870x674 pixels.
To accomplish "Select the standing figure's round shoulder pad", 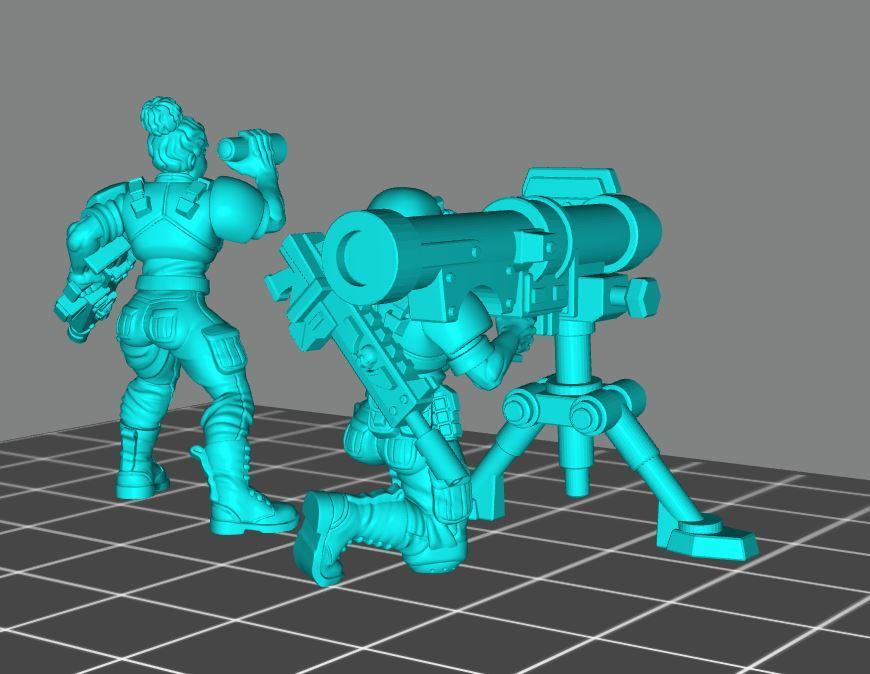I will tap(236, 206).
